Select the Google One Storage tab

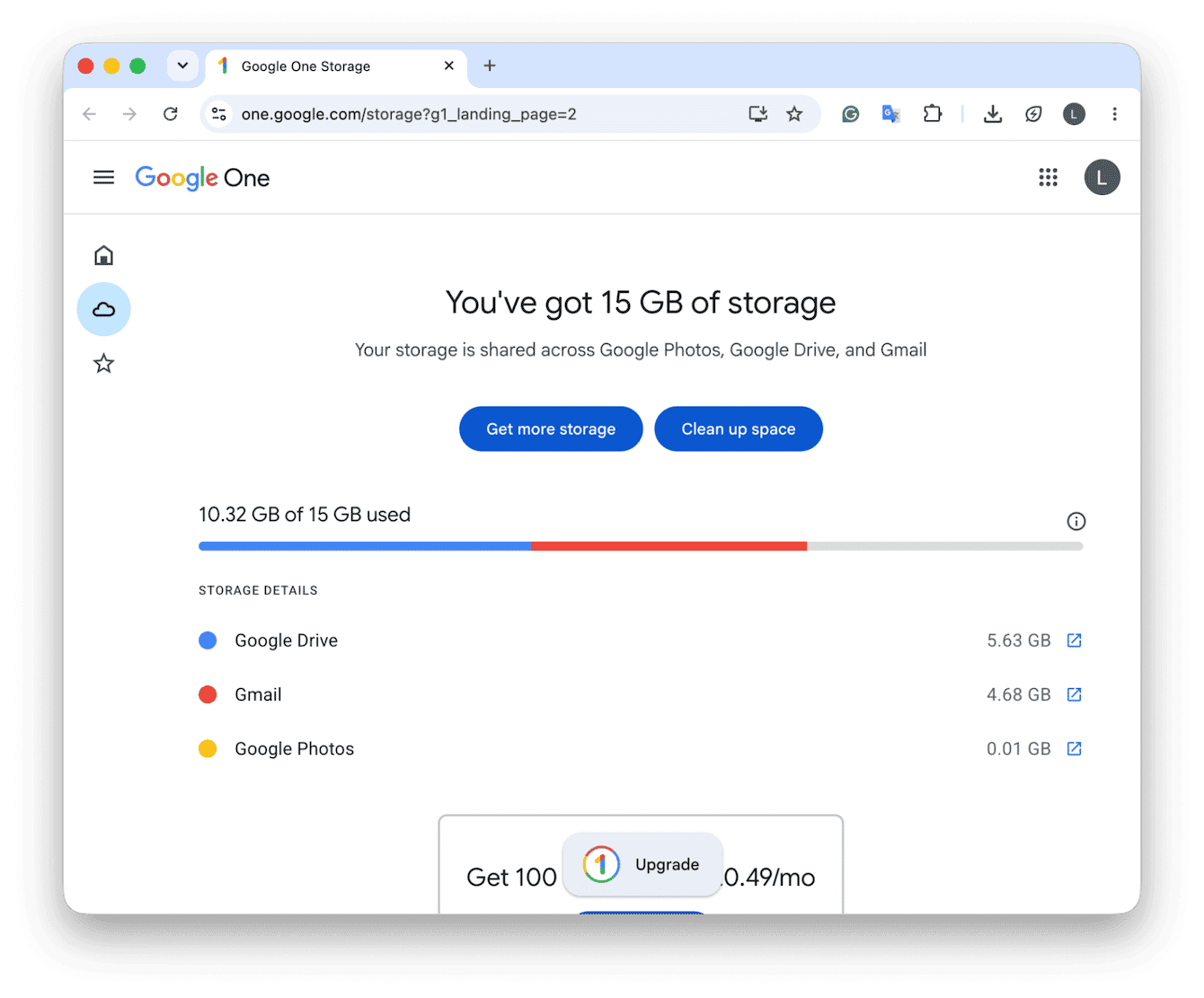[x=337, y=66]
